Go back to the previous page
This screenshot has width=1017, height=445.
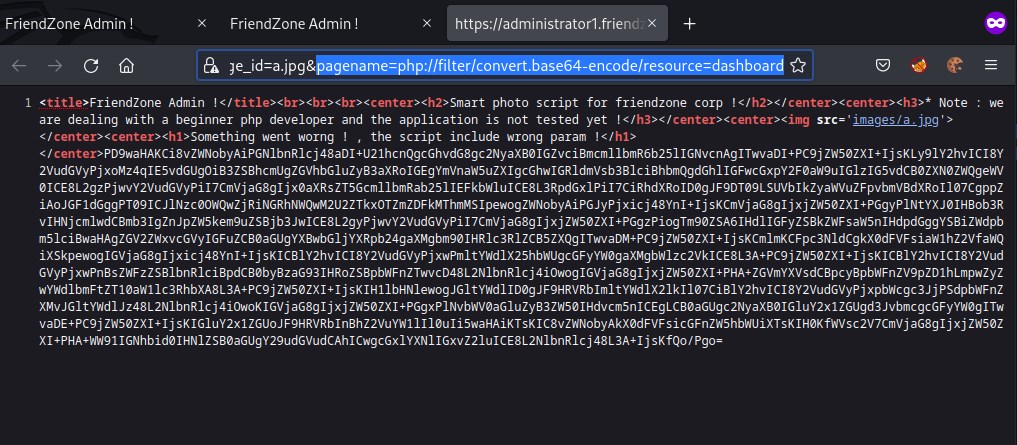coord(19,66)
